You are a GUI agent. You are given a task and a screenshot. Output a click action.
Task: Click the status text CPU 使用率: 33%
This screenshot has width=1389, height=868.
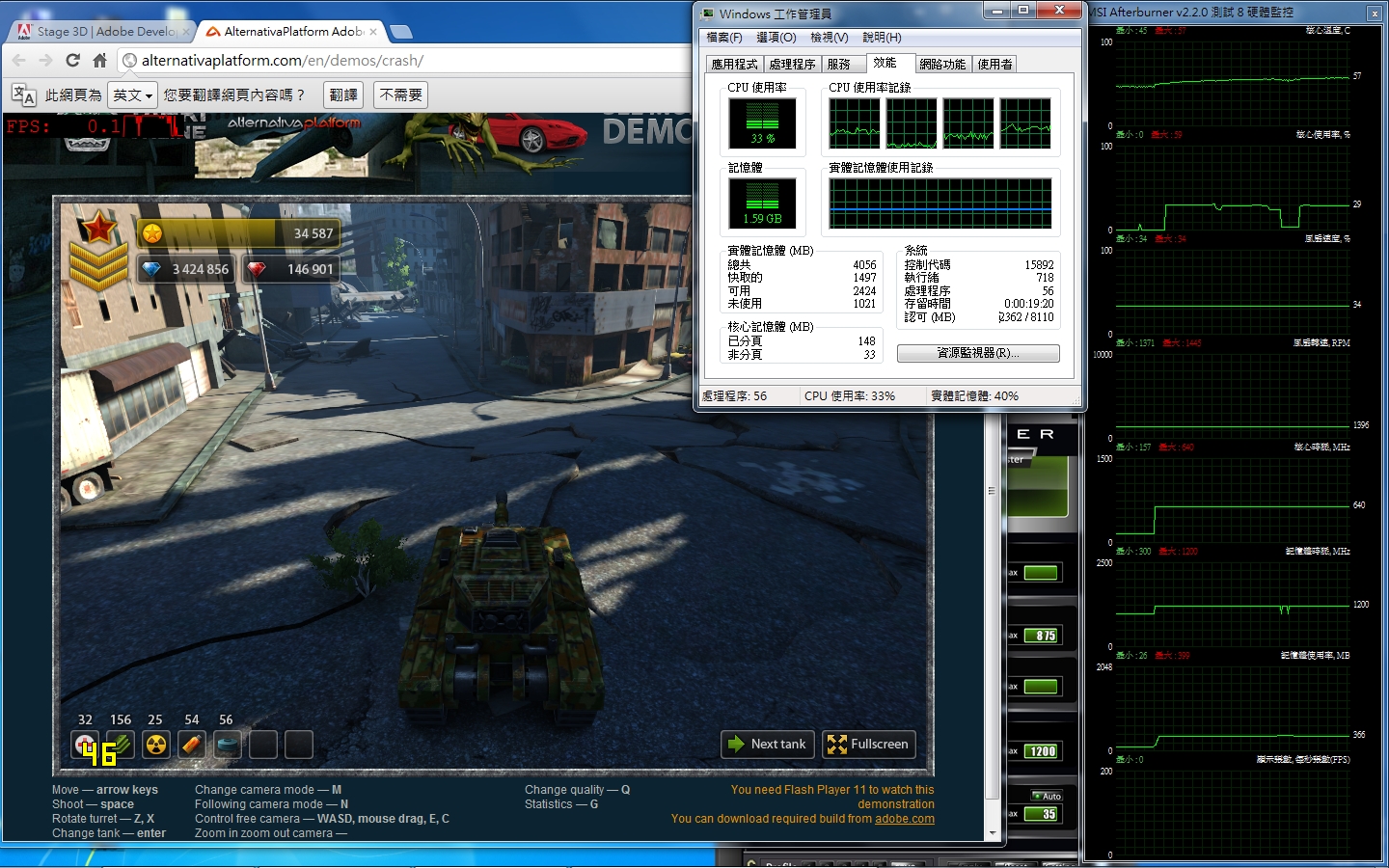point(850,396)
